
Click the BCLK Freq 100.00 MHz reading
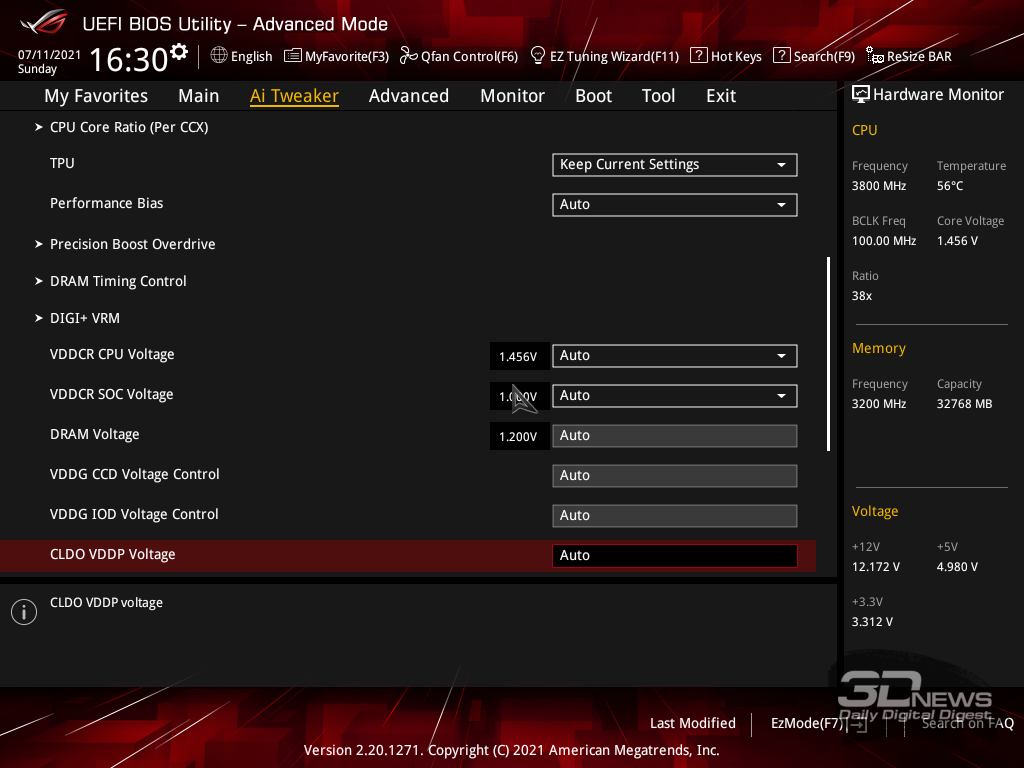(884, 241)
